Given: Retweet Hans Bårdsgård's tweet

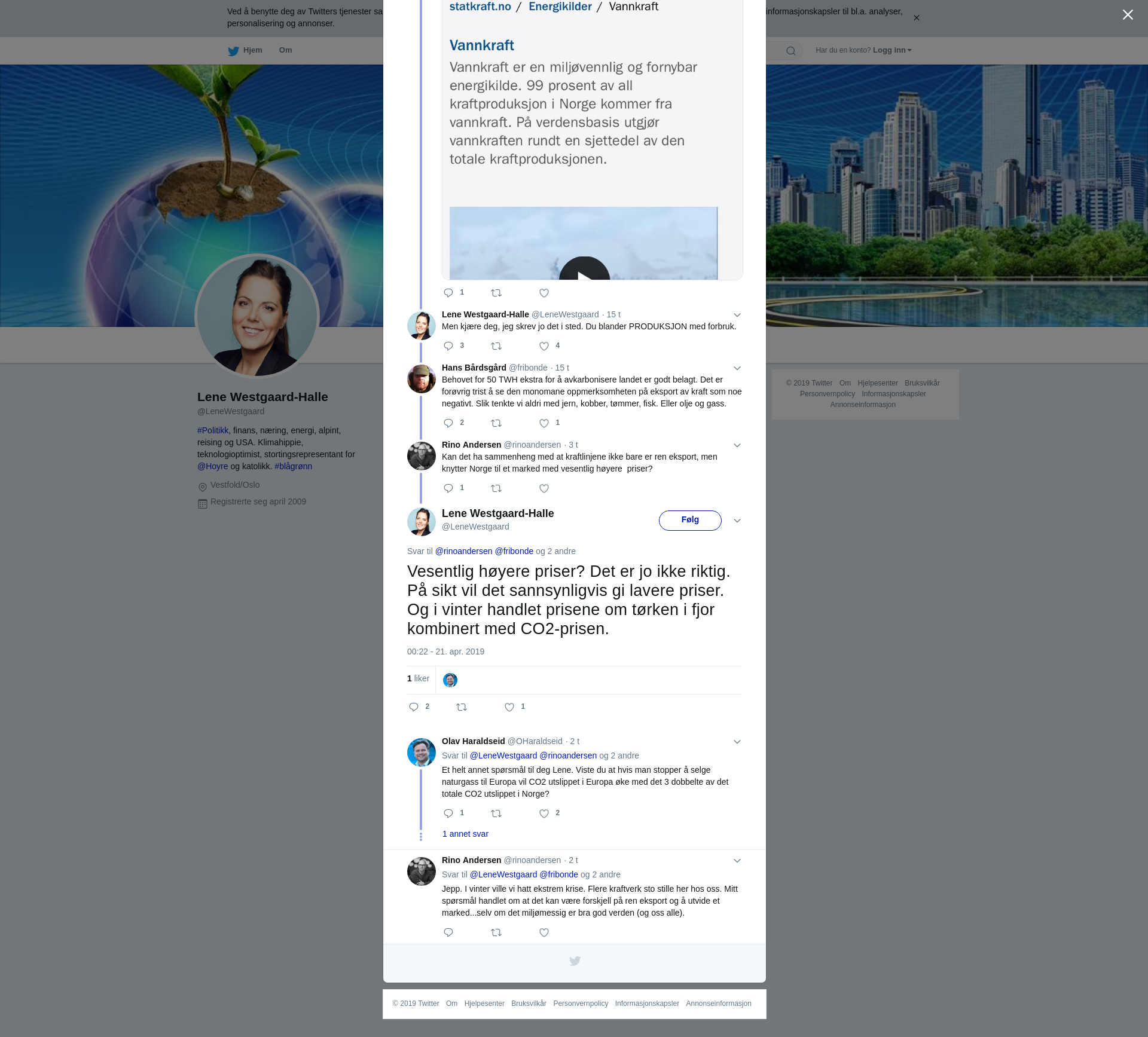Looking at the screenshot, I should 496,423.
